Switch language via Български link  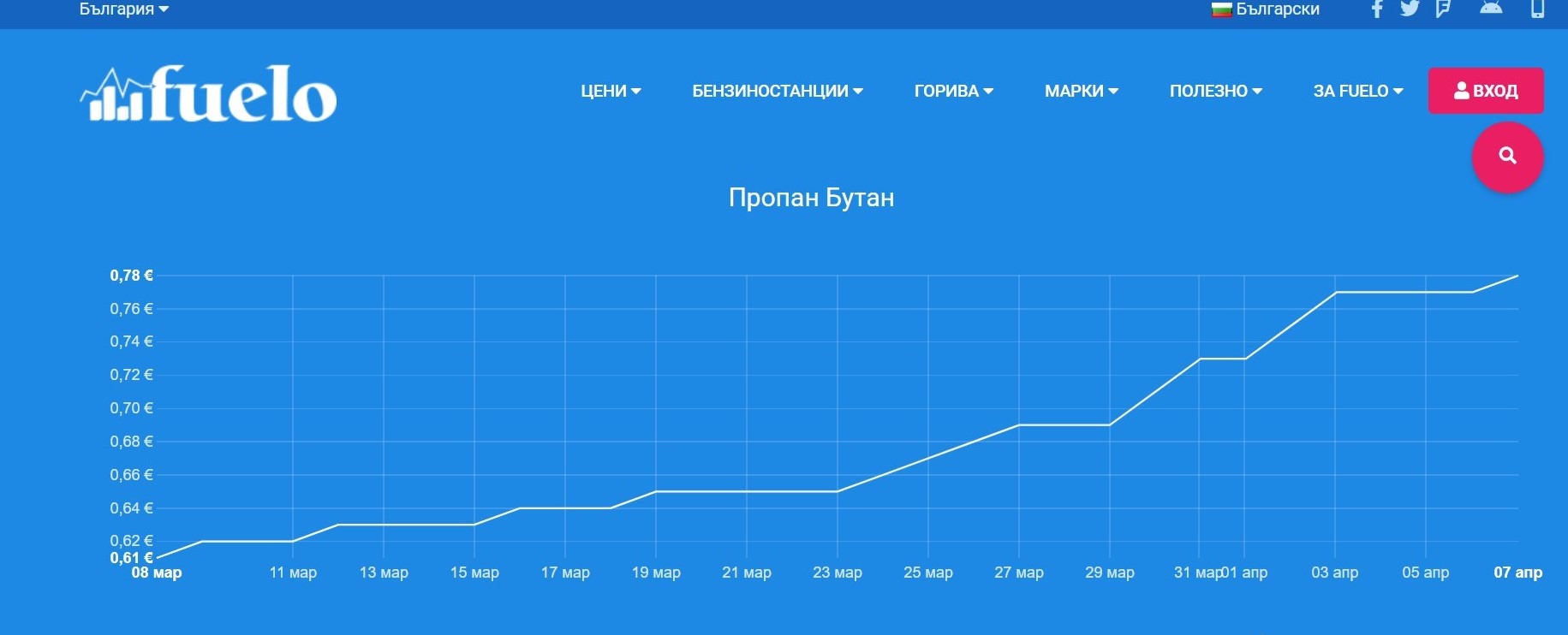pos(1267,9)
